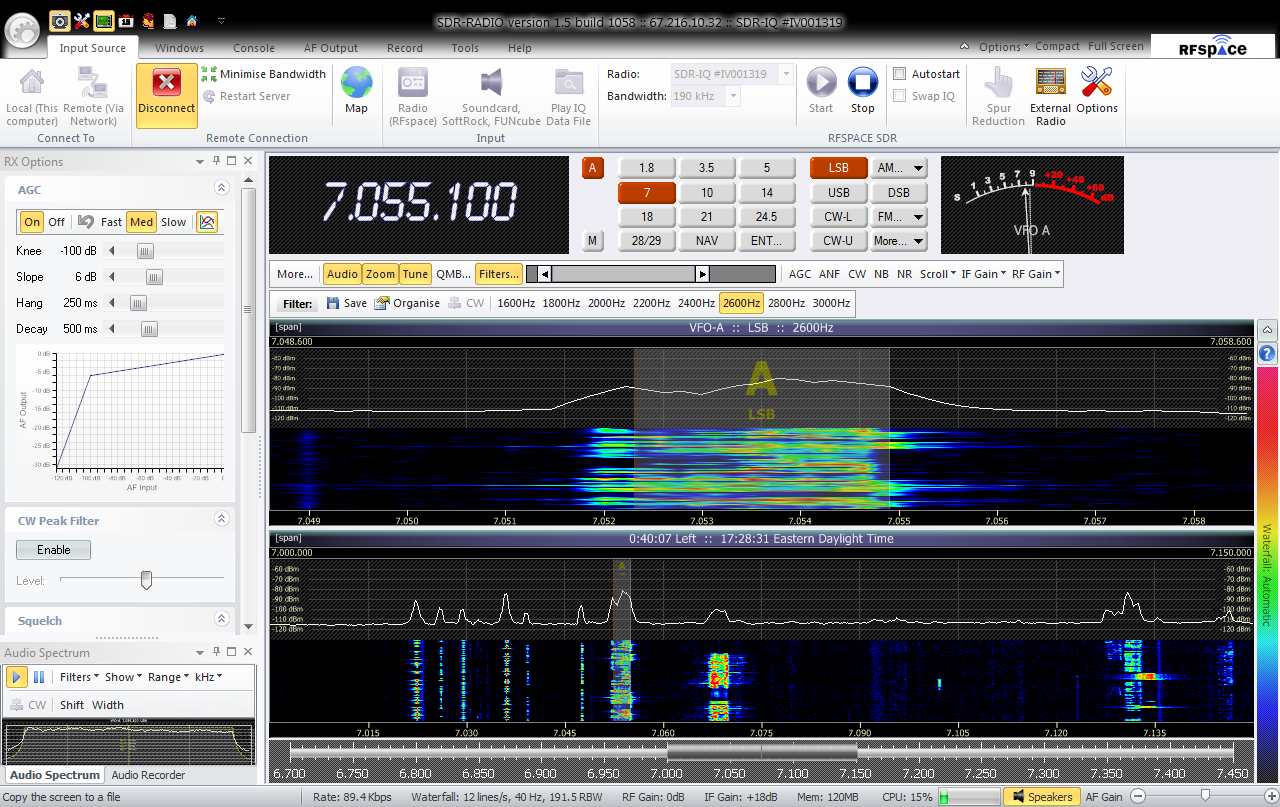Screen dimensions: 1280x807
Task: Click the Save filter disk icon
Action: tap(333, 303)
